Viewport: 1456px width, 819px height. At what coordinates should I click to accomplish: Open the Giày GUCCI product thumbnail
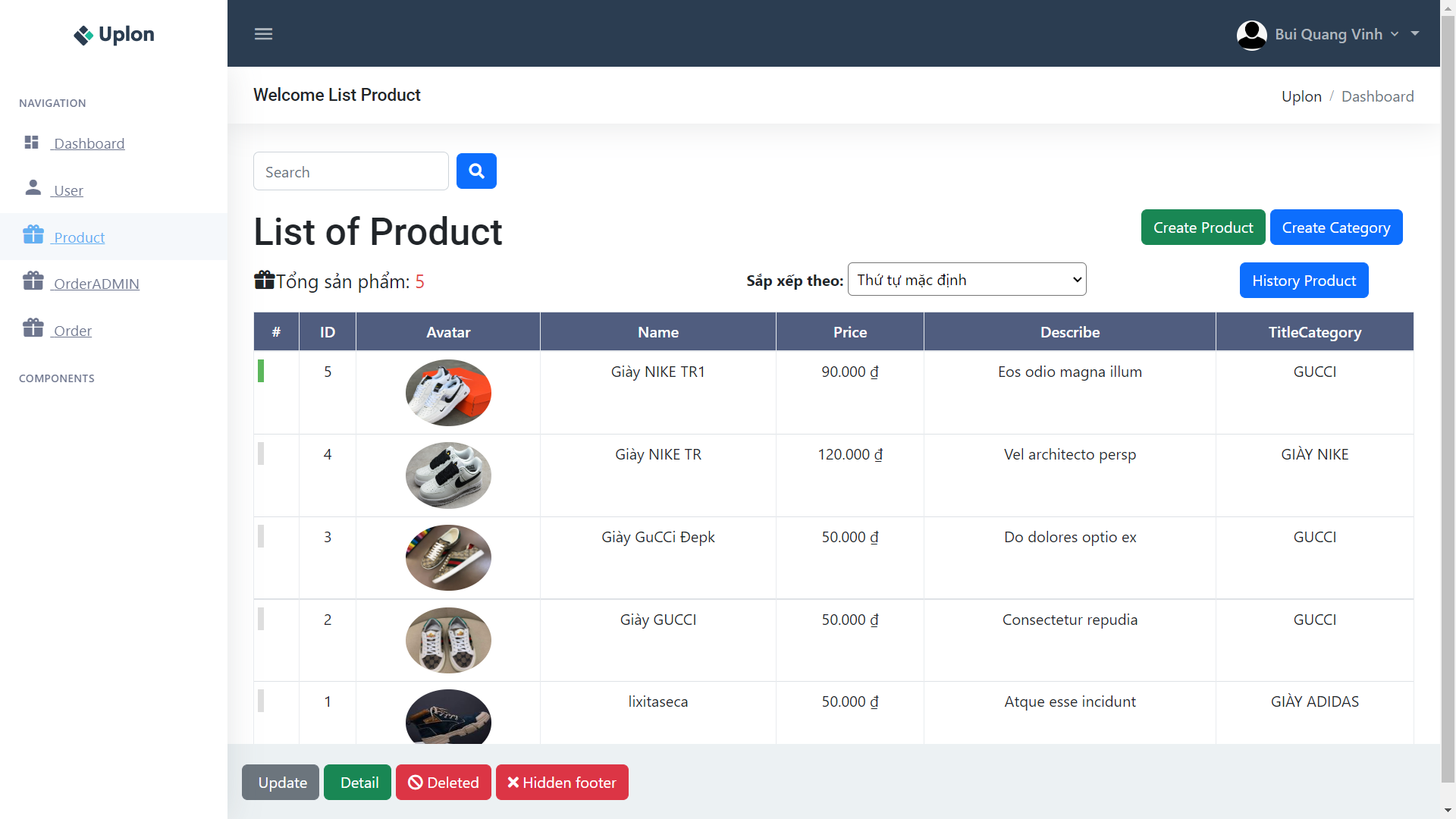[448, 640]
